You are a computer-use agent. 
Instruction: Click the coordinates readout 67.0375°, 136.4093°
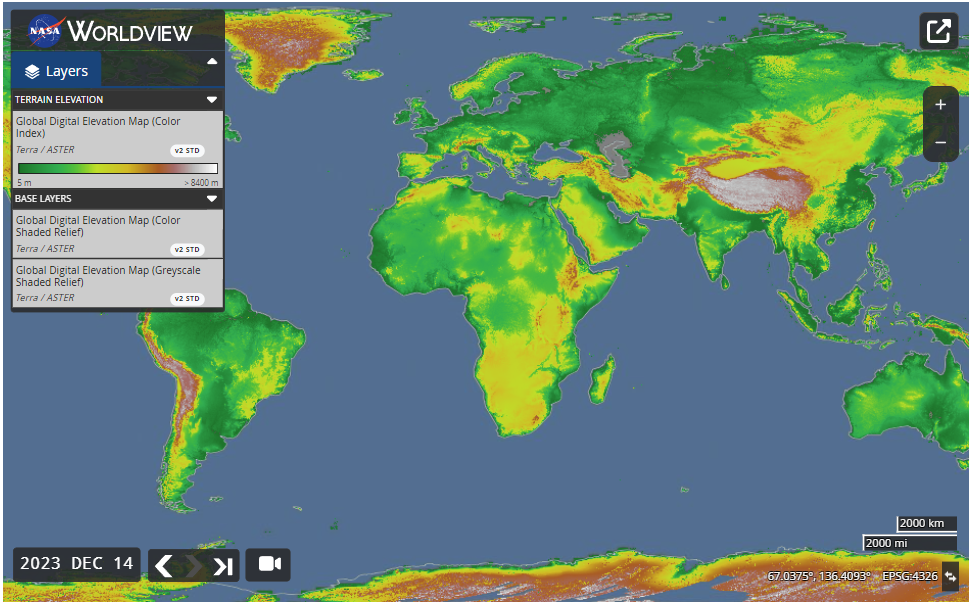(819, 576)
